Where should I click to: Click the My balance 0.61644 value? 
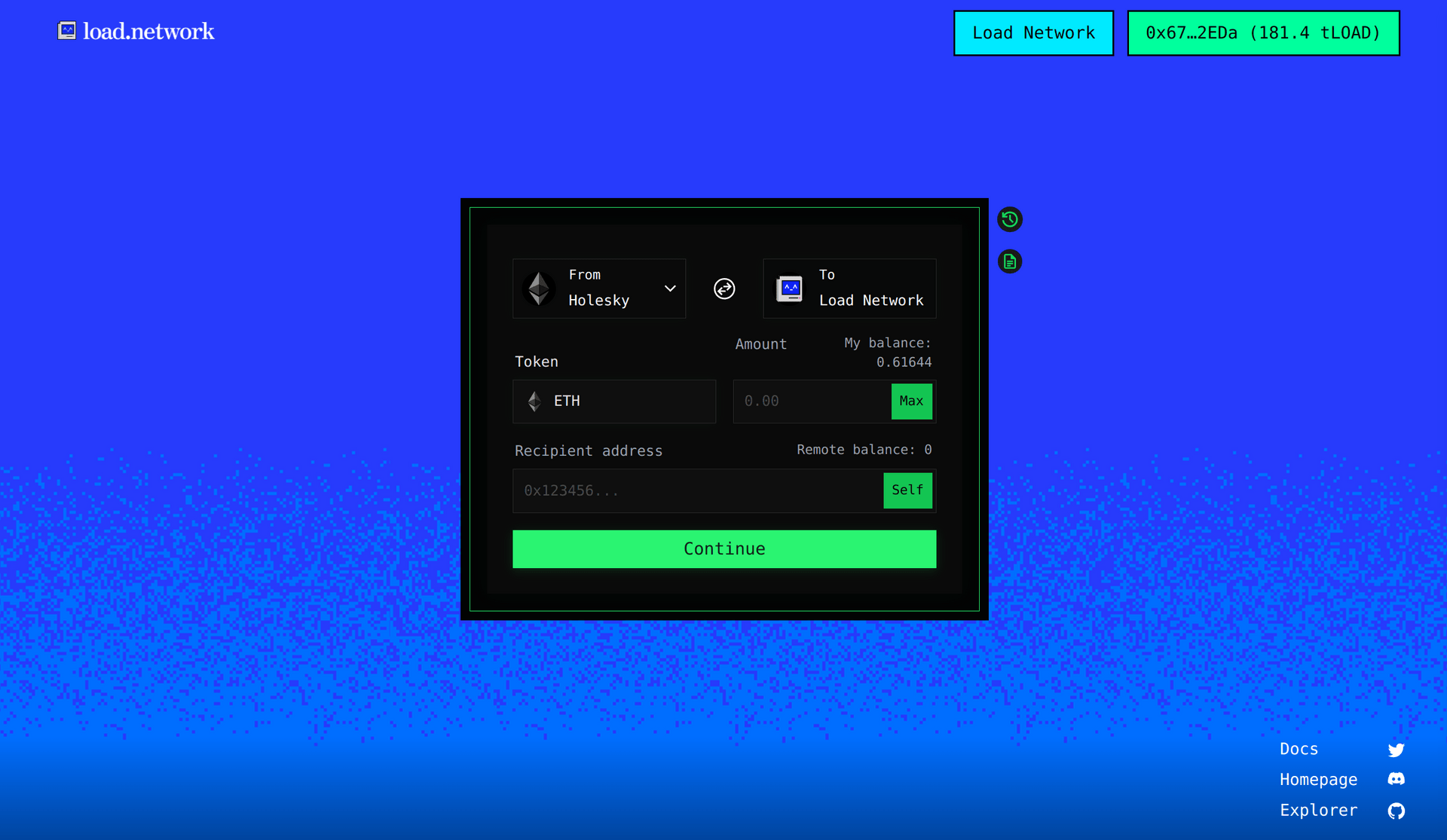(x=904, y=362)
